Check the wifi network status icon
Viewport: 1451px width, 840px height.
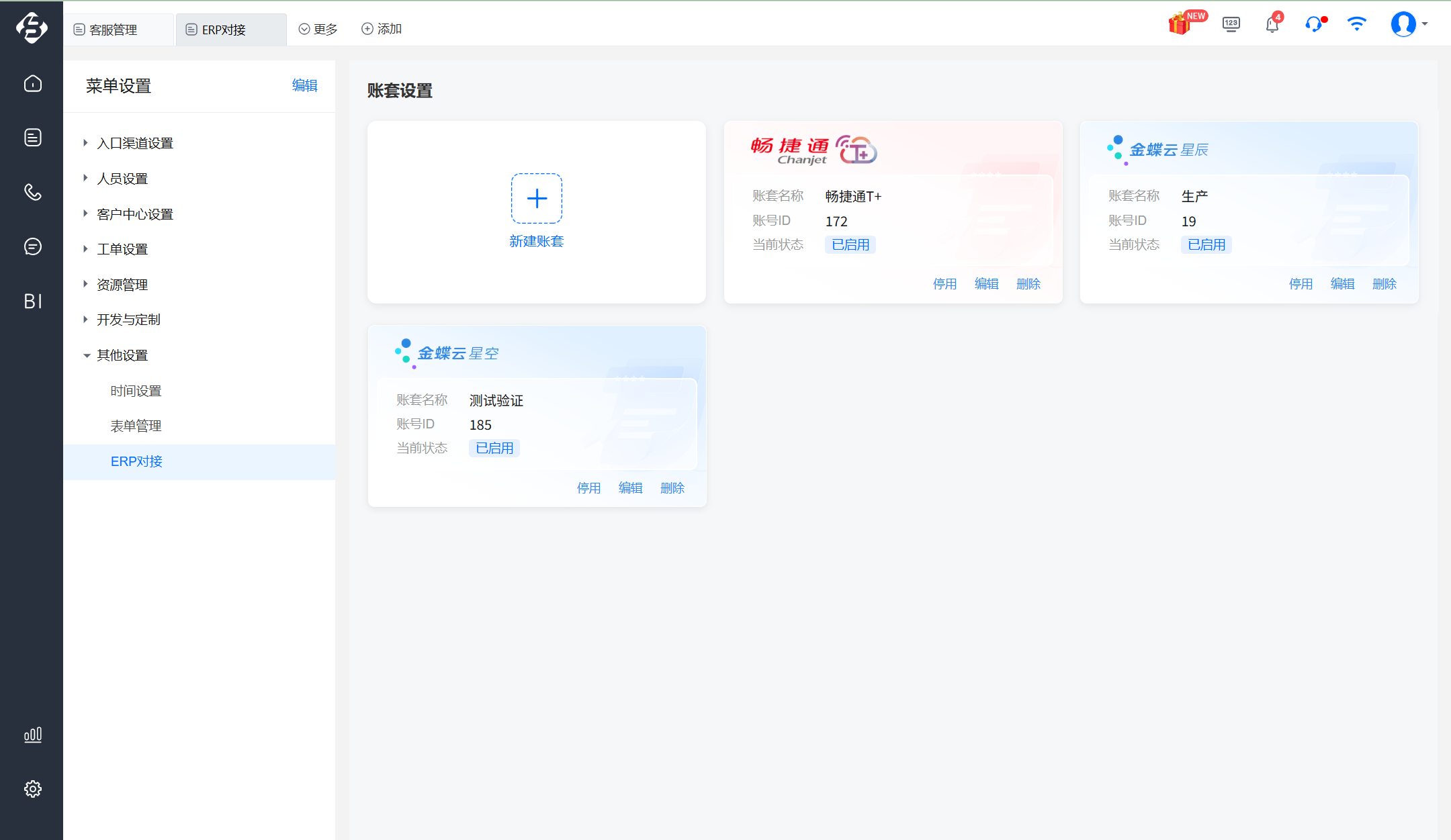point(1357,24)
